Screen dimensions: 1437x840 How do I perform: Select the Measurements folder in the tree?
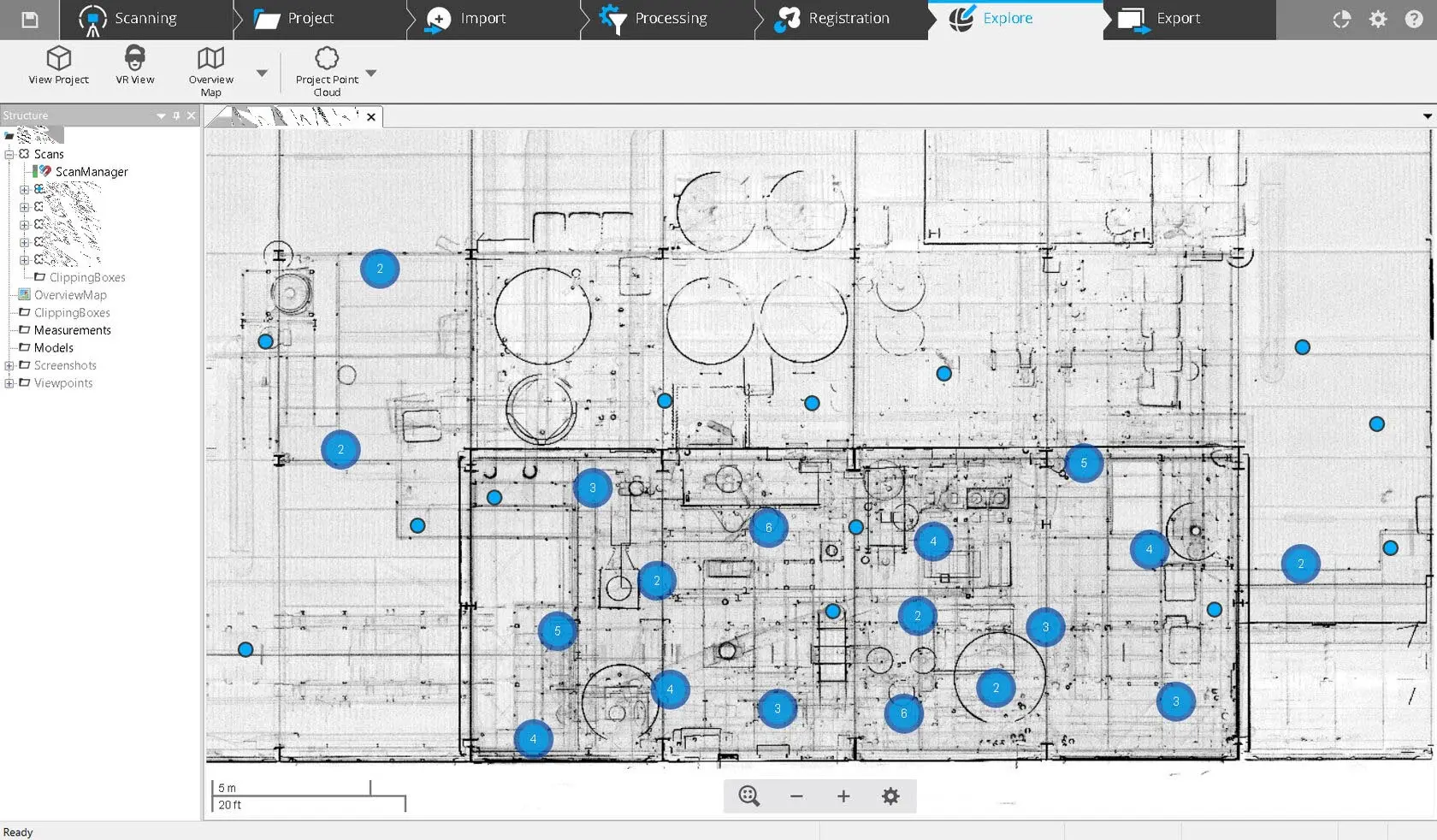[x=73, y=330]
